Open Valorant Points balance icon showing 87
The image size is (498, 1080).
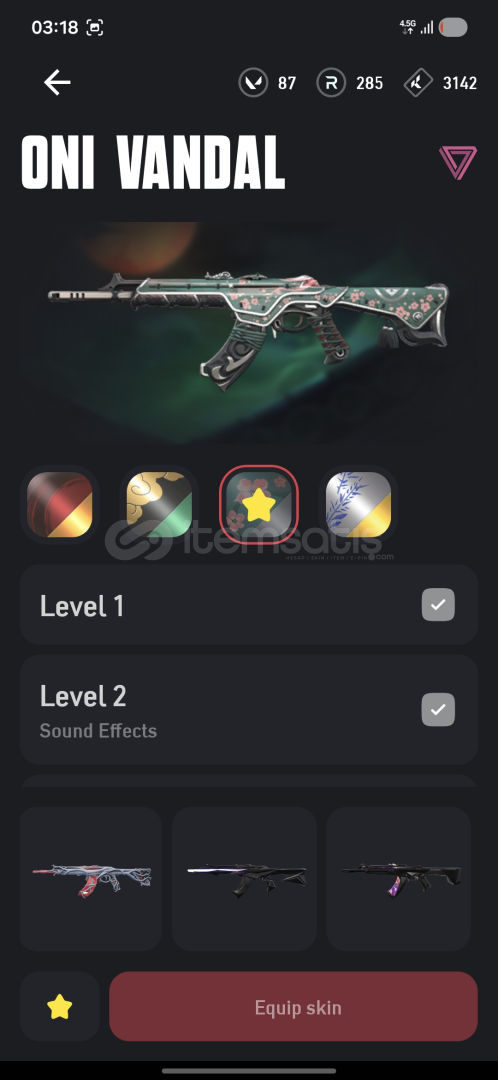(x=253, y=83)
